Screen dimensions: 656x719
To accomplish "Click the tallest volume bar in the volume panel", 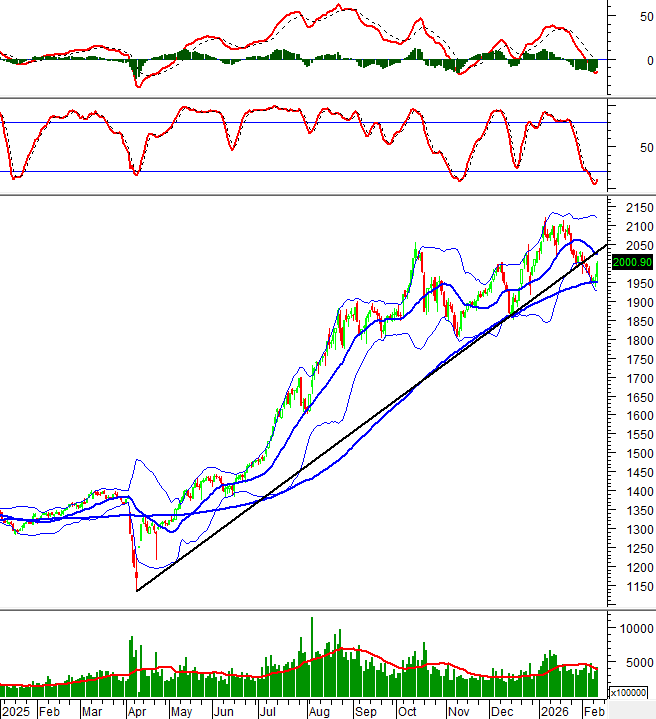I will pos(312,657).
